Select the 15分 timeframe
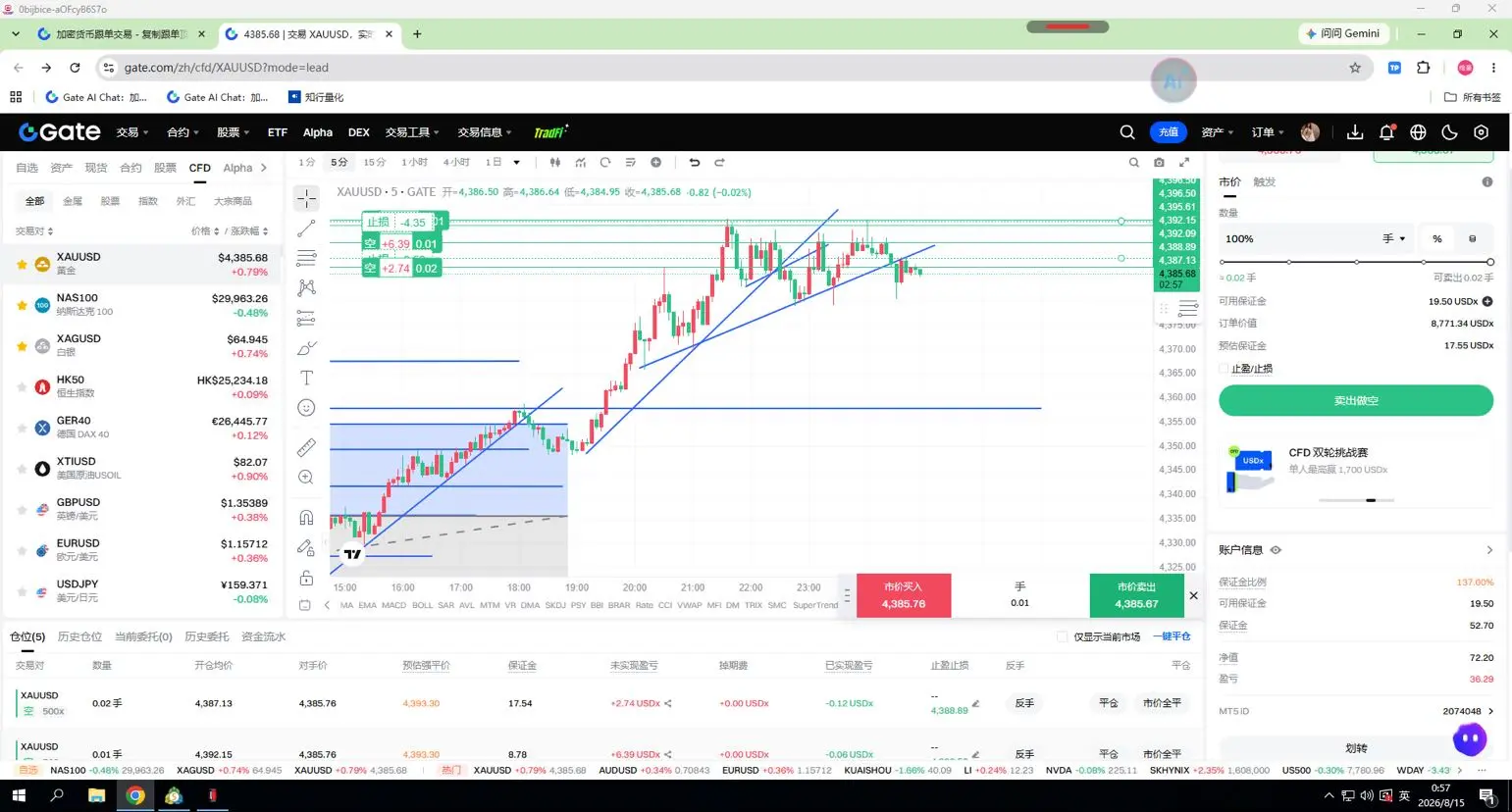 pyautogui.click(x=375, y=163)
